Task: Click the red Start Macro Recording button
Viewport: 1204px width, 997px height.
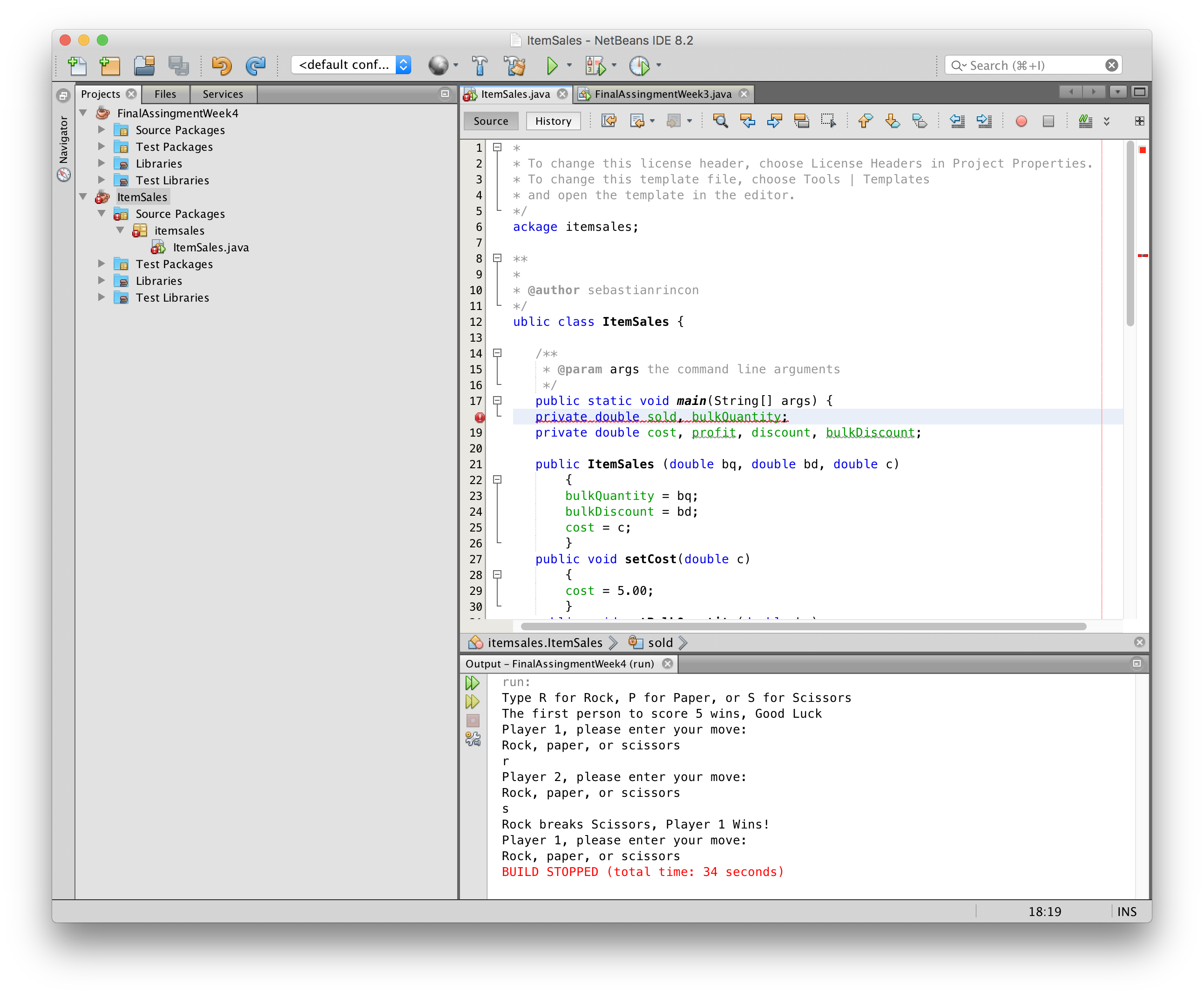Action: pos(1021,121)
